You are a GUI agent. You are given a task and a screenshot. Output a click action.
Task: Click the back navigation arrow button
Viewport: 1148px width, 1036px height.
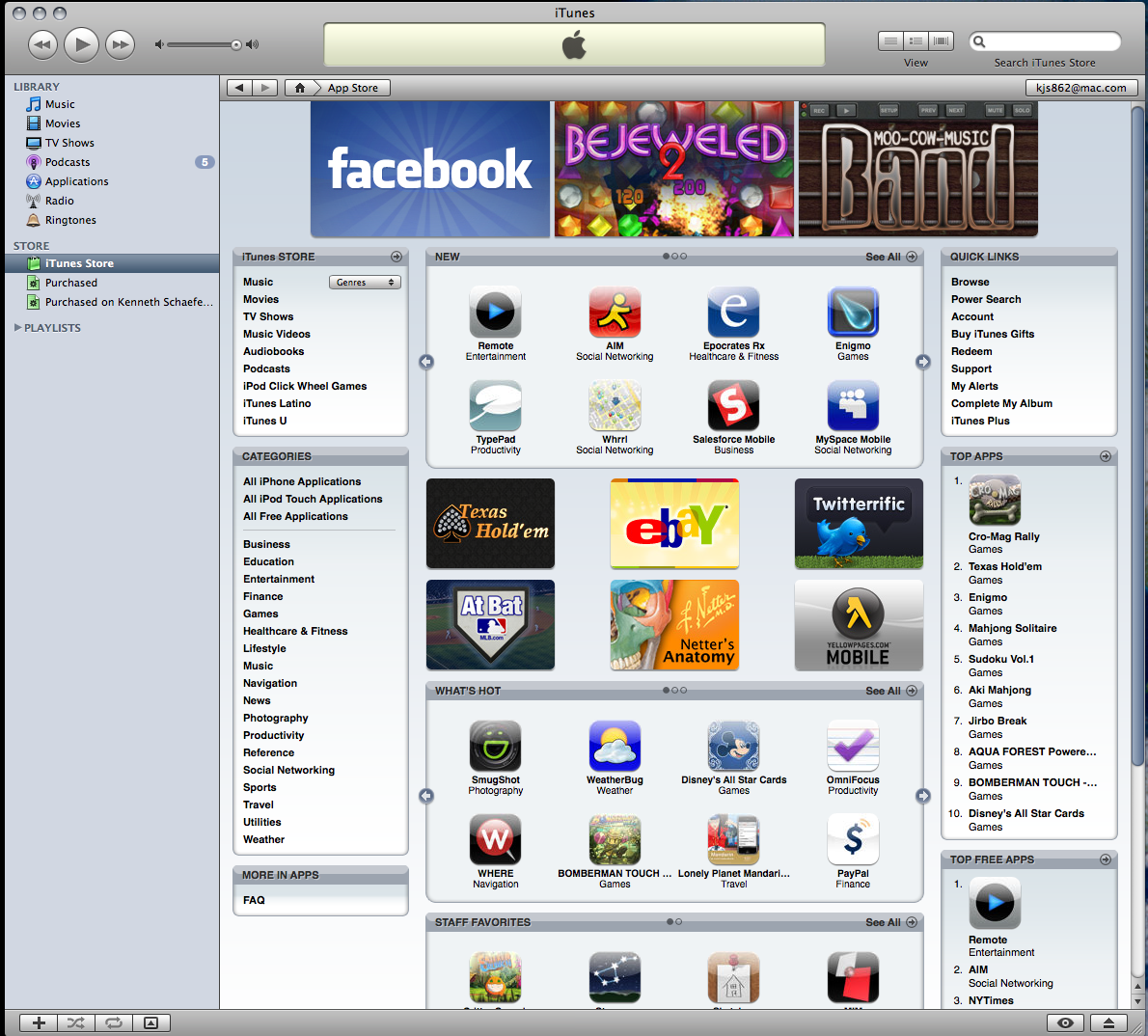239,88
